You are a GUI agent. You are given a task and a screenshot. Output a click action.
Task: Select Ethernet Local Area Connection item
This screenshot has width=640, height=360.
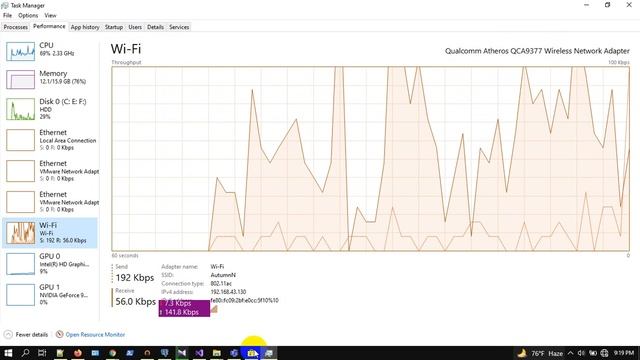[50, 140]
